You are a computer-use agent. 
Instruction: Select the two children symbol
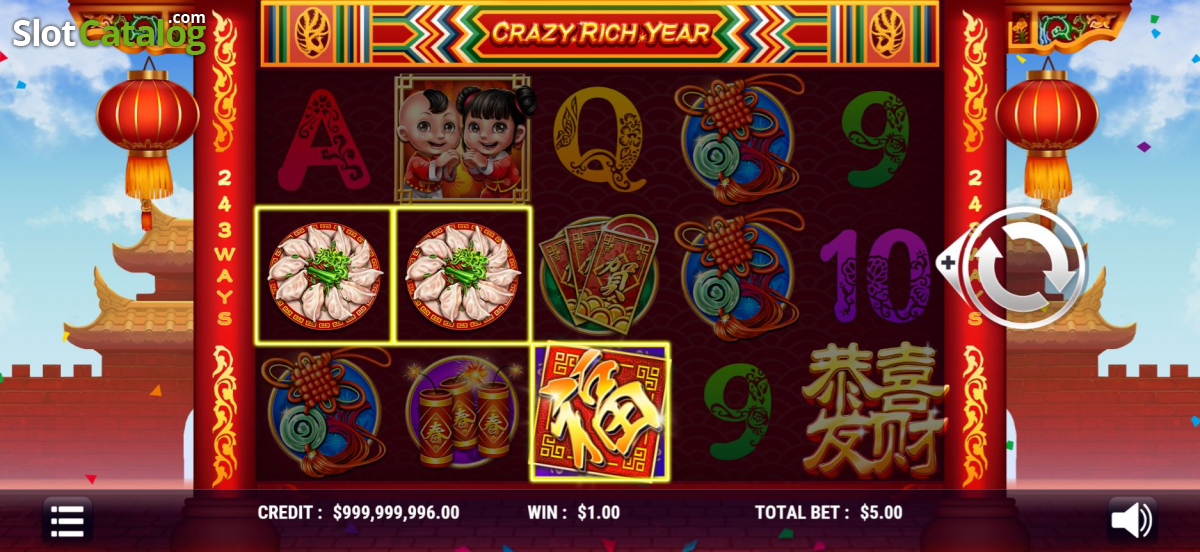pyautogui.click(x=463, y=139)
